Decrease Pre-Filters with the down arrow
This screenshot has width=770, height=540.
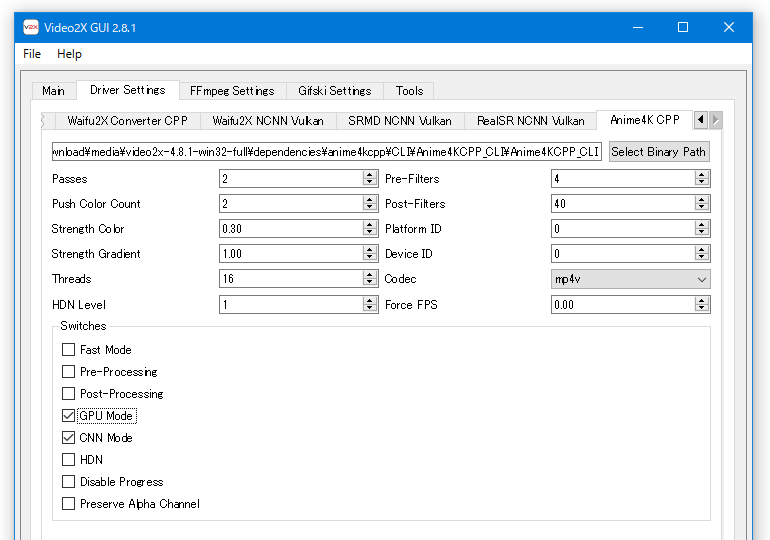click(702, 183)
